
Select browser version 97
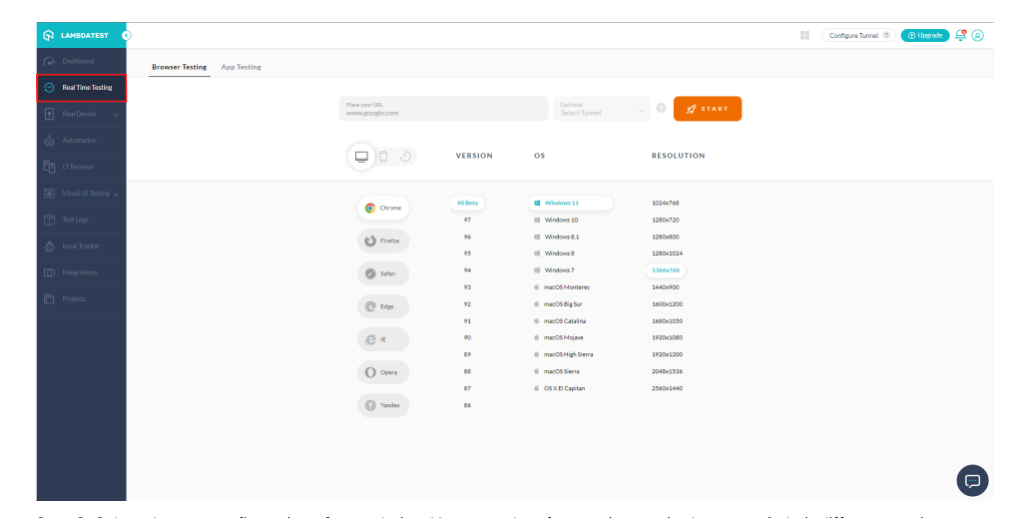coord(467,220)
